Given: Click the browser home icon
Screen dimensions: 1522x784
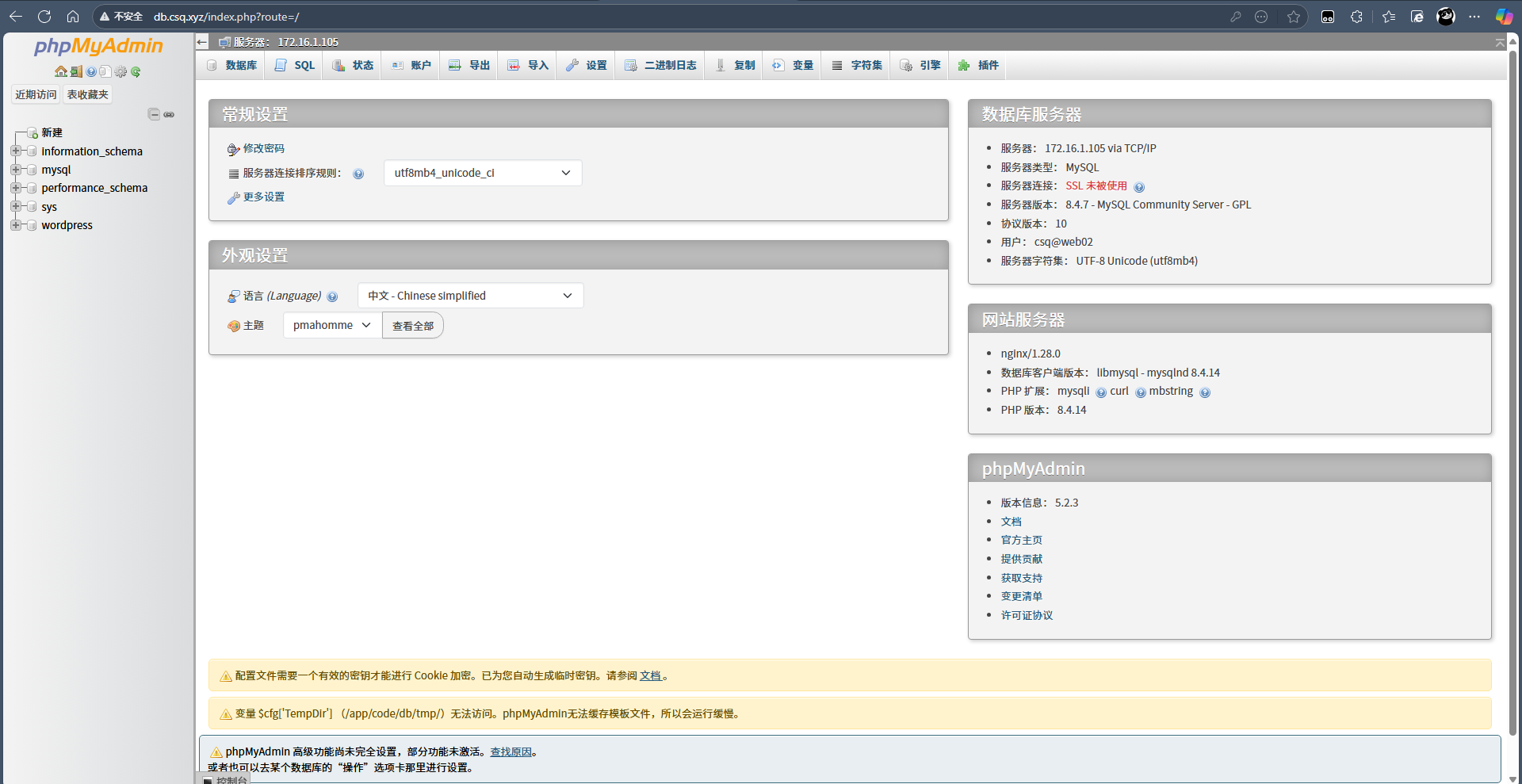Looking at the screenshot, I should 73,17.
